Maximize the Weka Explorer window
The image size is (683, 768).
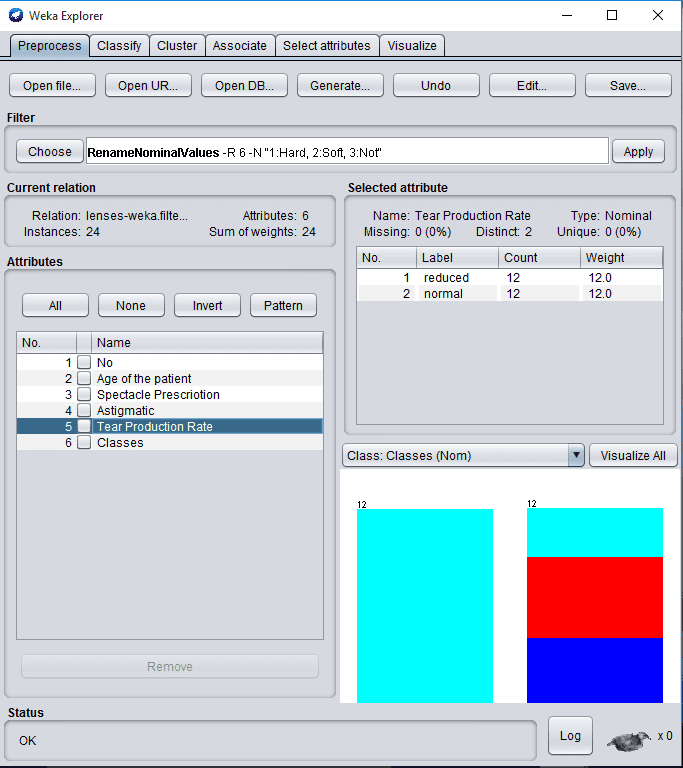(x=612, y=15)
